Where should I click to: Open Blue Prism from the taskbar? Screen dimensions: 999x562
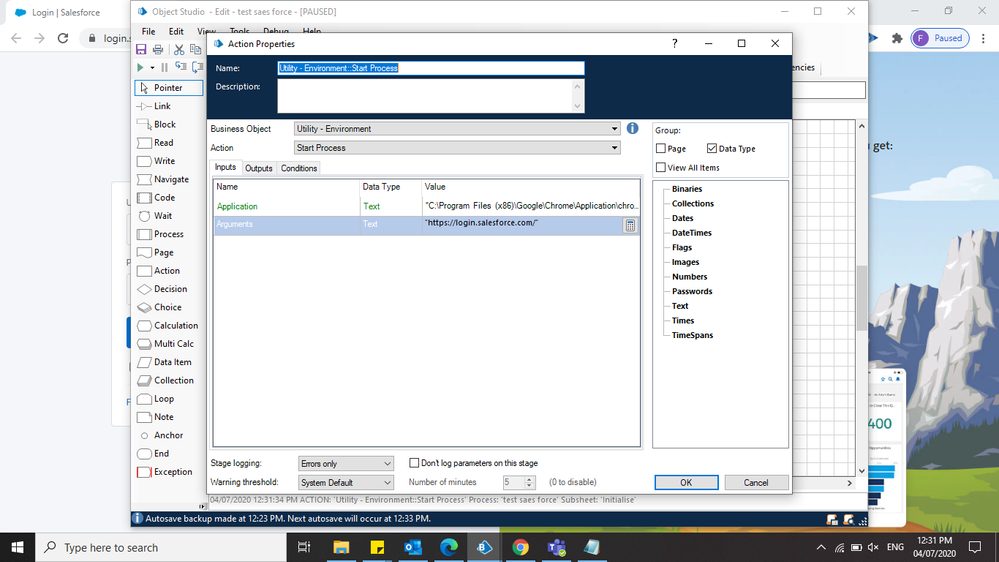pyautogui.click(x=484, y=547)
